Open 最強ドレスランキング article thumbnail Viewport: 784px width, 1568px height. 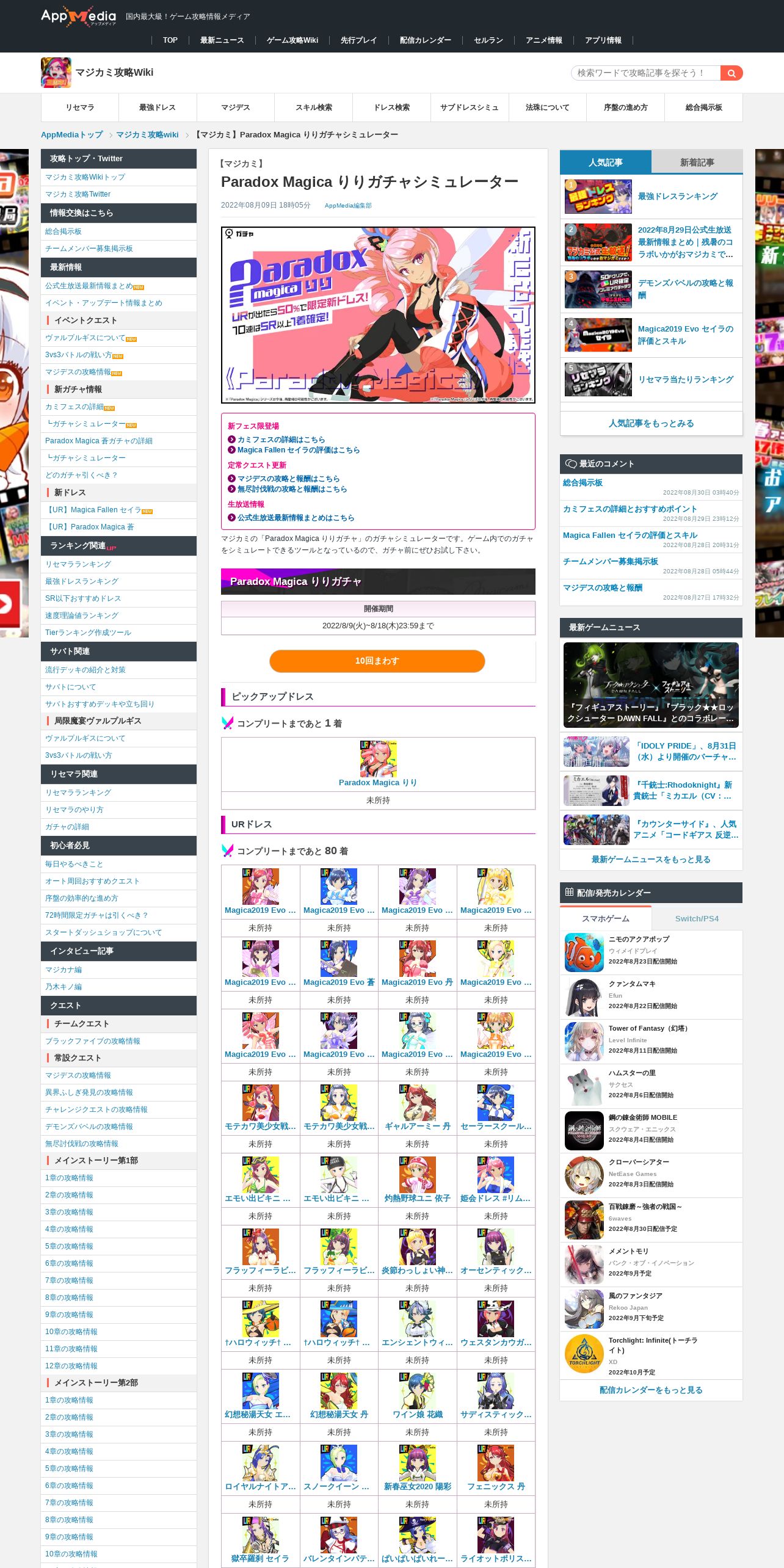598,196
